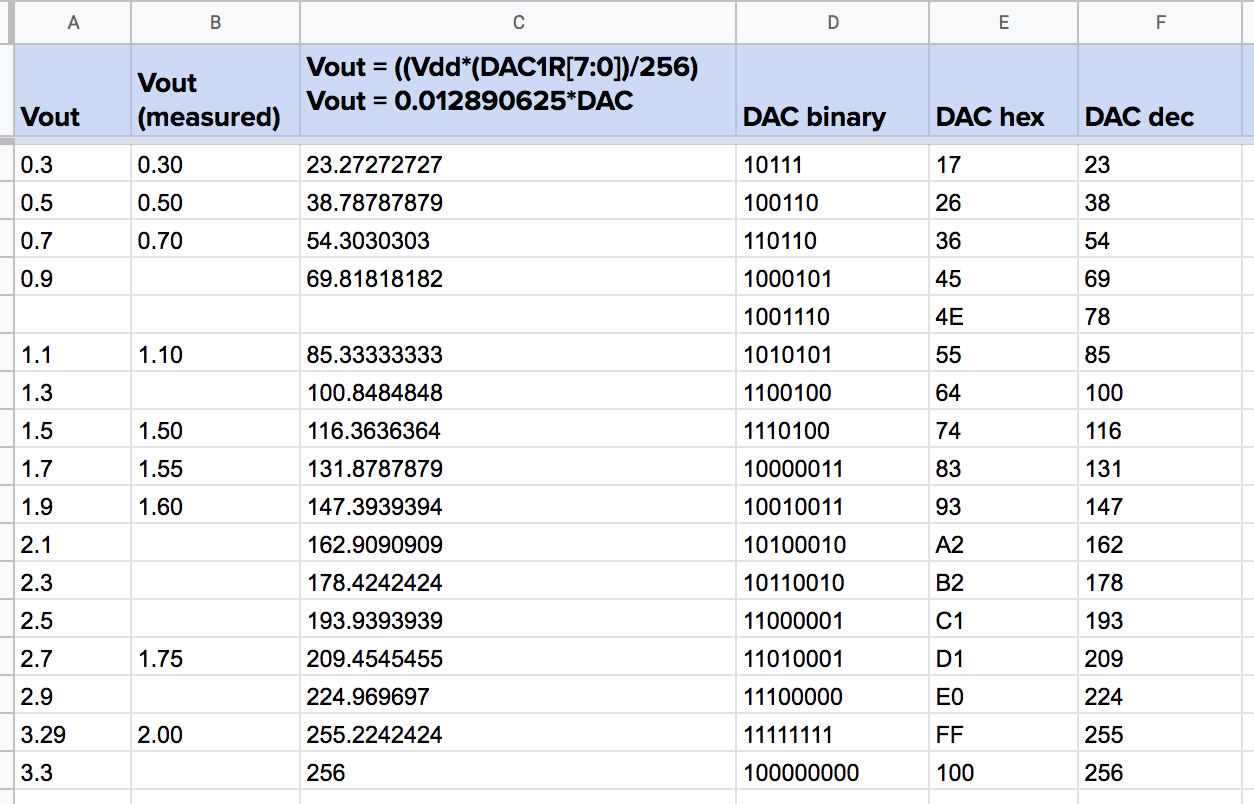Select measured value 1.60
Screen dimensions: 1254x804
[x=215, y=507]
